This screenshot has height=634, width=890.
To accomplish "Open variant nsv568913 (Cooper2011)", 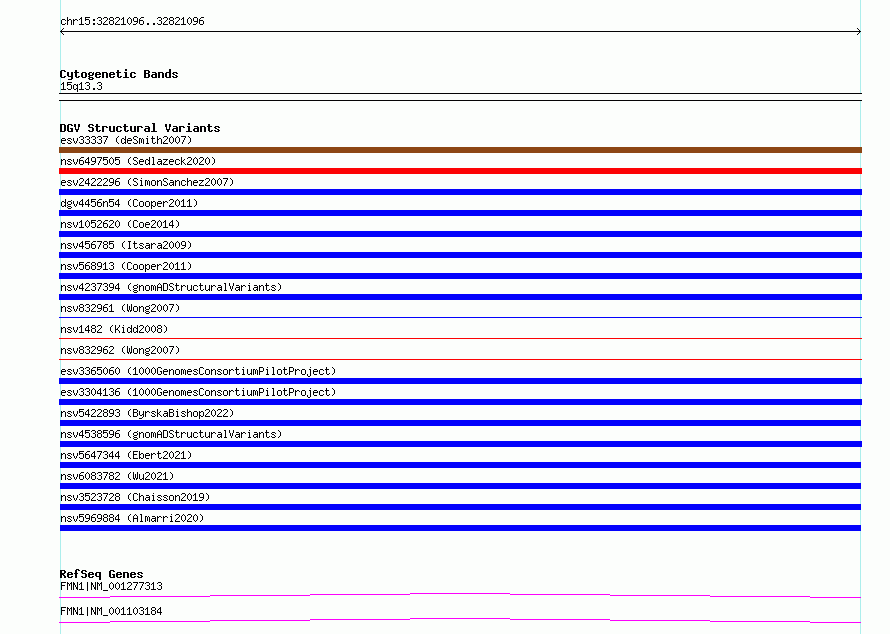I will pyautogui.click(x=126, y=266).
